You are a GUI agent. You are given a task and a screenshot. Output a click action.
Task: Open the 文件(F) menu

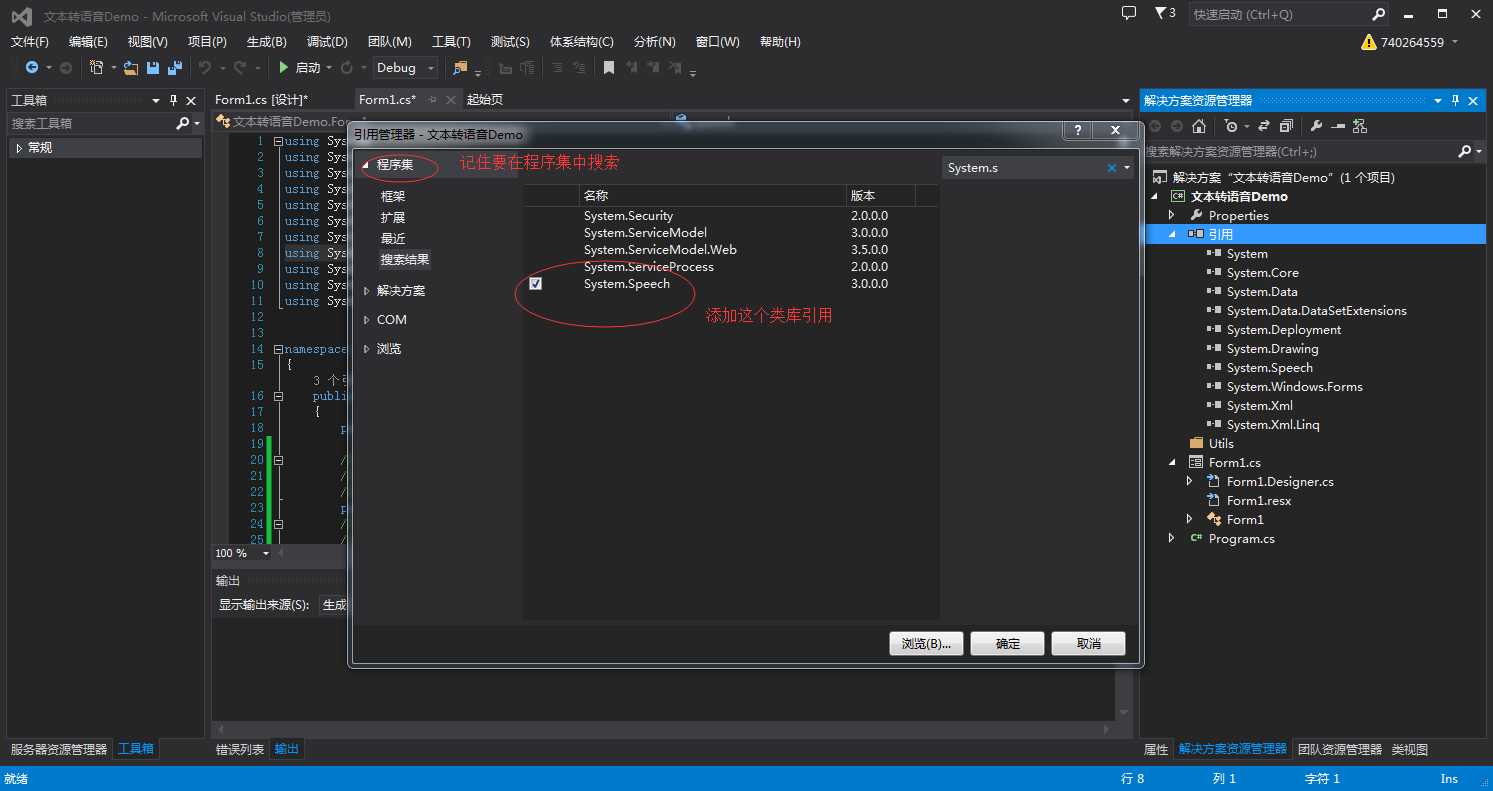click(x=30, y=42)
